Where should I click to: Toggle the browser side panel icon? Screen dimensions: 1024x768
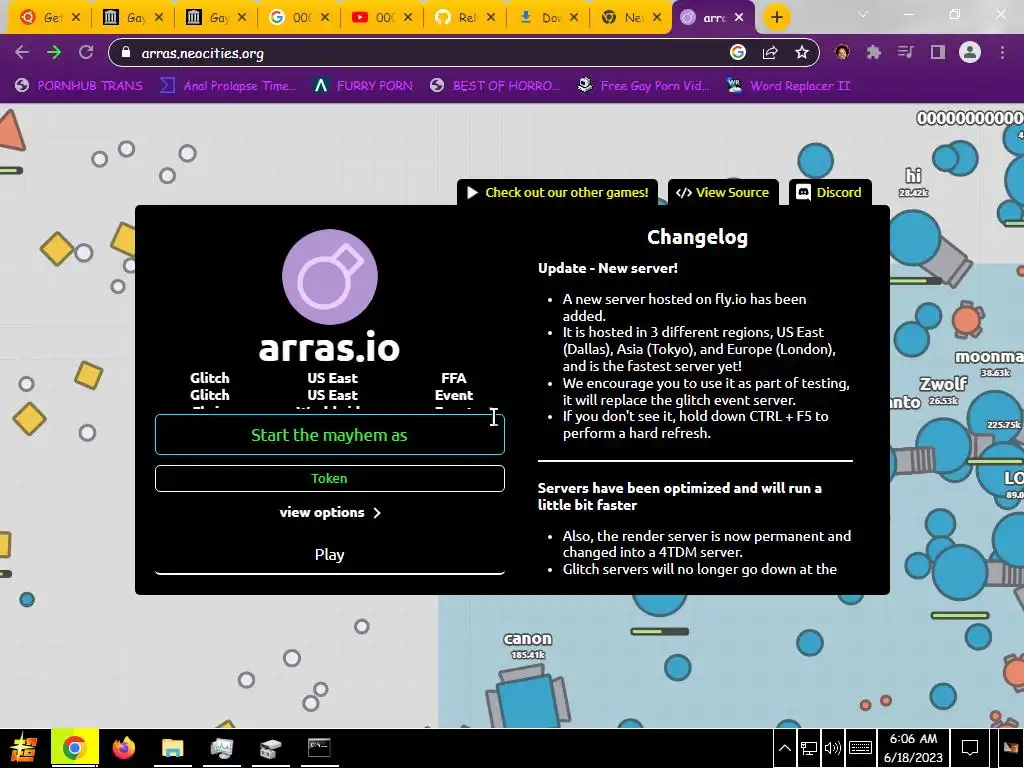pyautogui.click(x=938, y=52)
